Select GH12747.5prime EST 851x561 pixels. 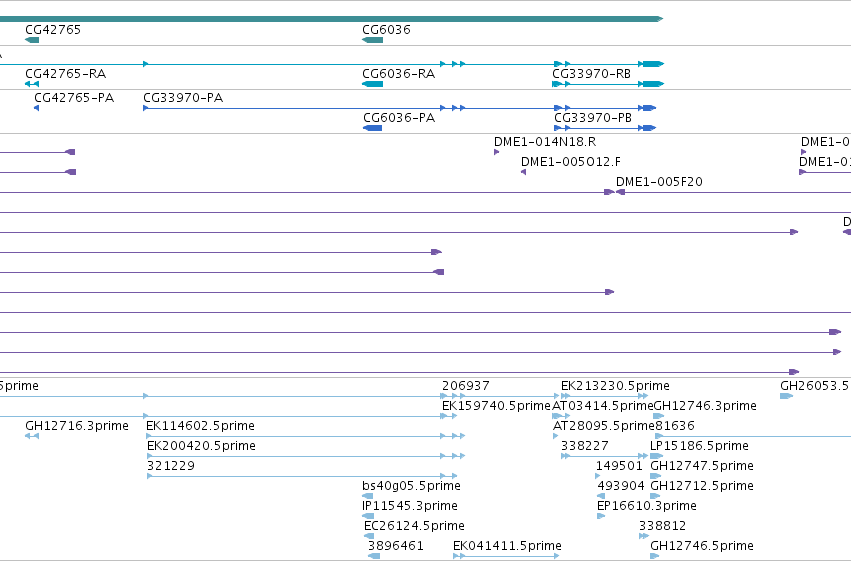click(x=702, y=467)
